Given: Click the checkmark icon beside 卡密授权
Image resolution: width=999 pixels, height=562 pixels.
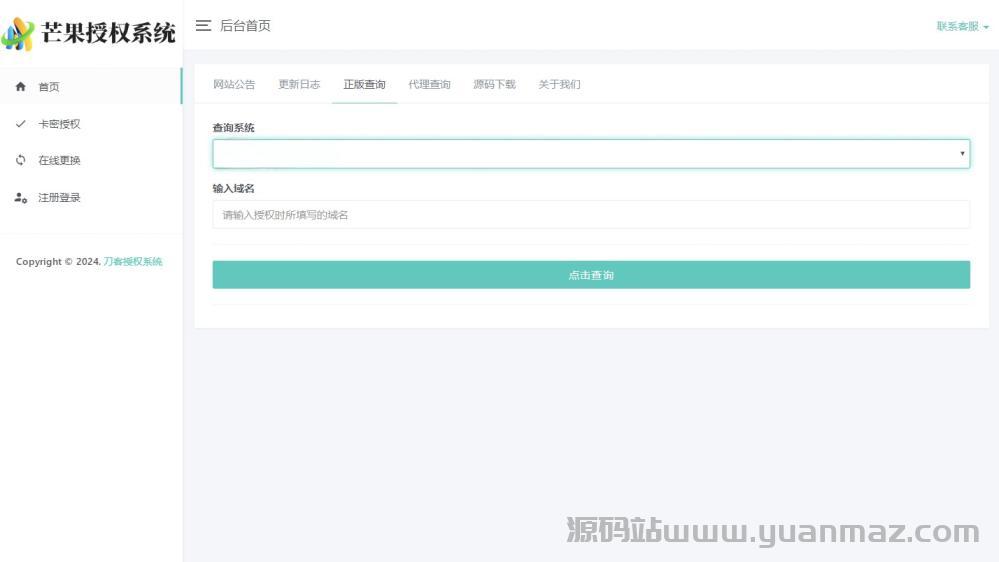Looking at the screenshot, I should pyautogui.click(x=21, y=124).
